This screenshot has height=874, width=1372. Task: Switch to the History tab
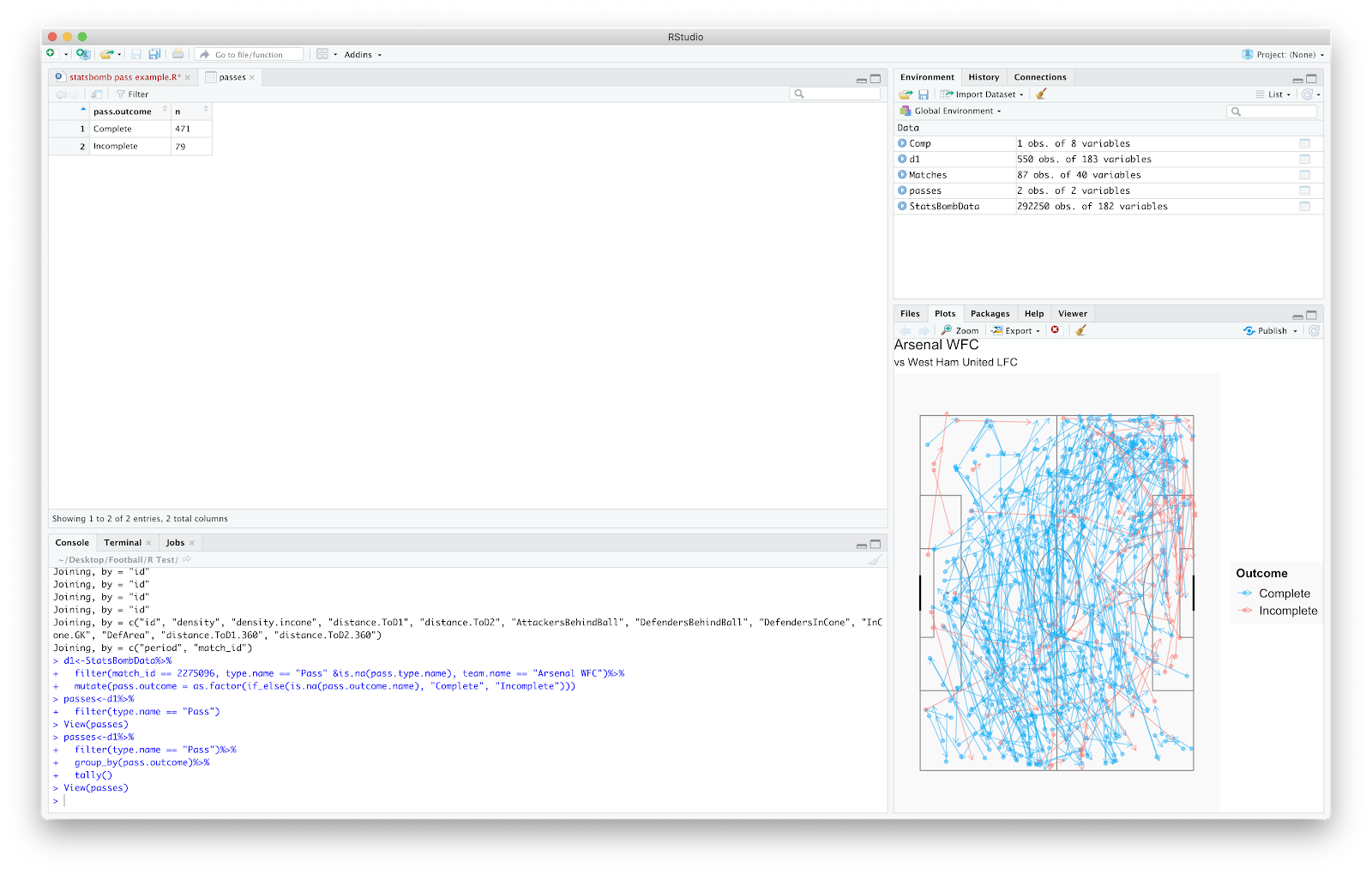point(984,77)
